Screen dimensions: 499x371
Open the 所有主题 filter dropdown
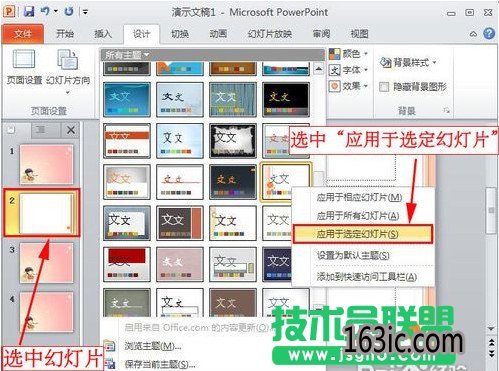[x=127, y=55]
